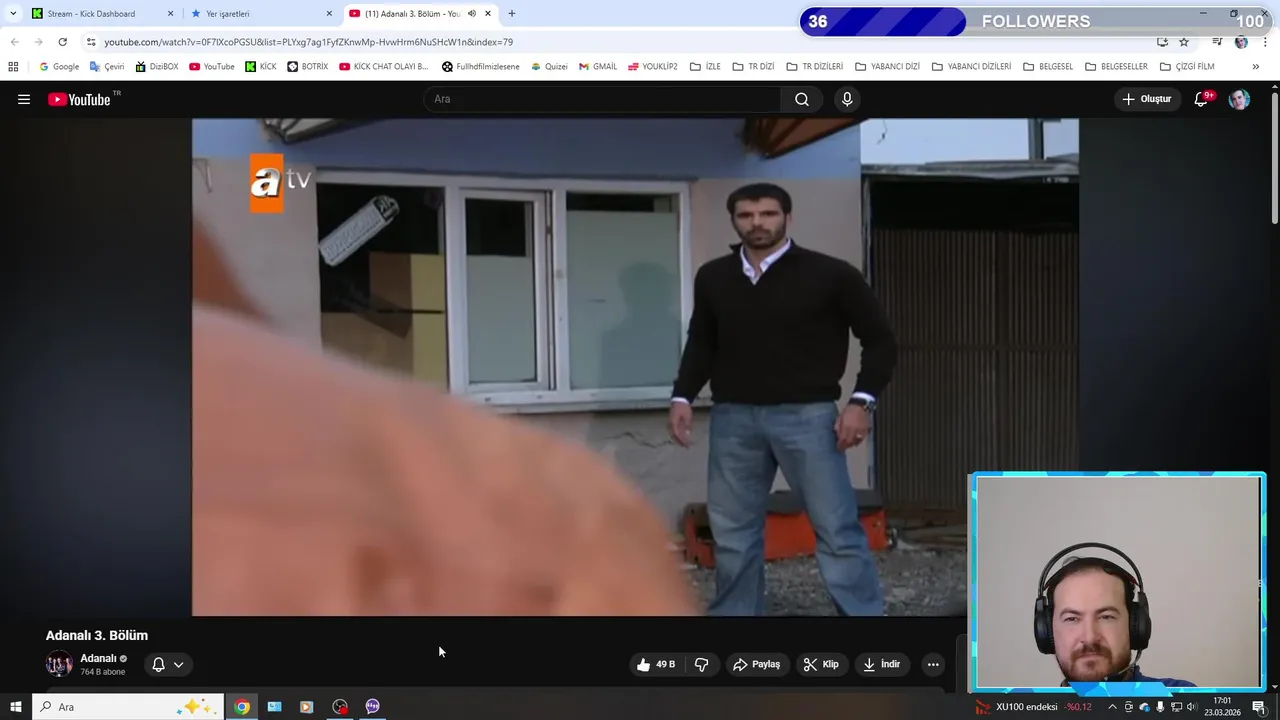Image resolution: width=1280 pixels, height=720 pixels.
Task: Reload the page with refresh icon
Action: (x=62, y=42)
